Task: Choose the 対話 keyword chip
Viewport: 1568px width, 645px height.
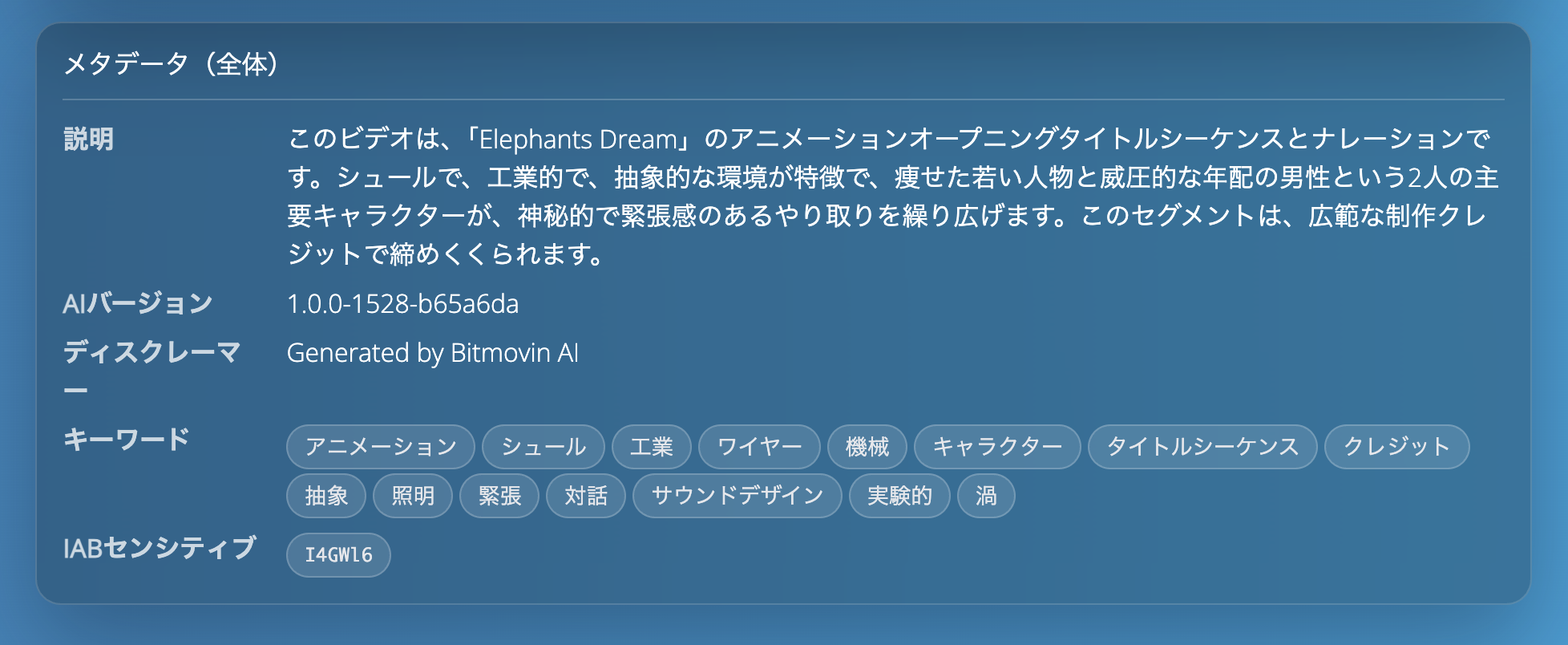Action: [586, 496]
